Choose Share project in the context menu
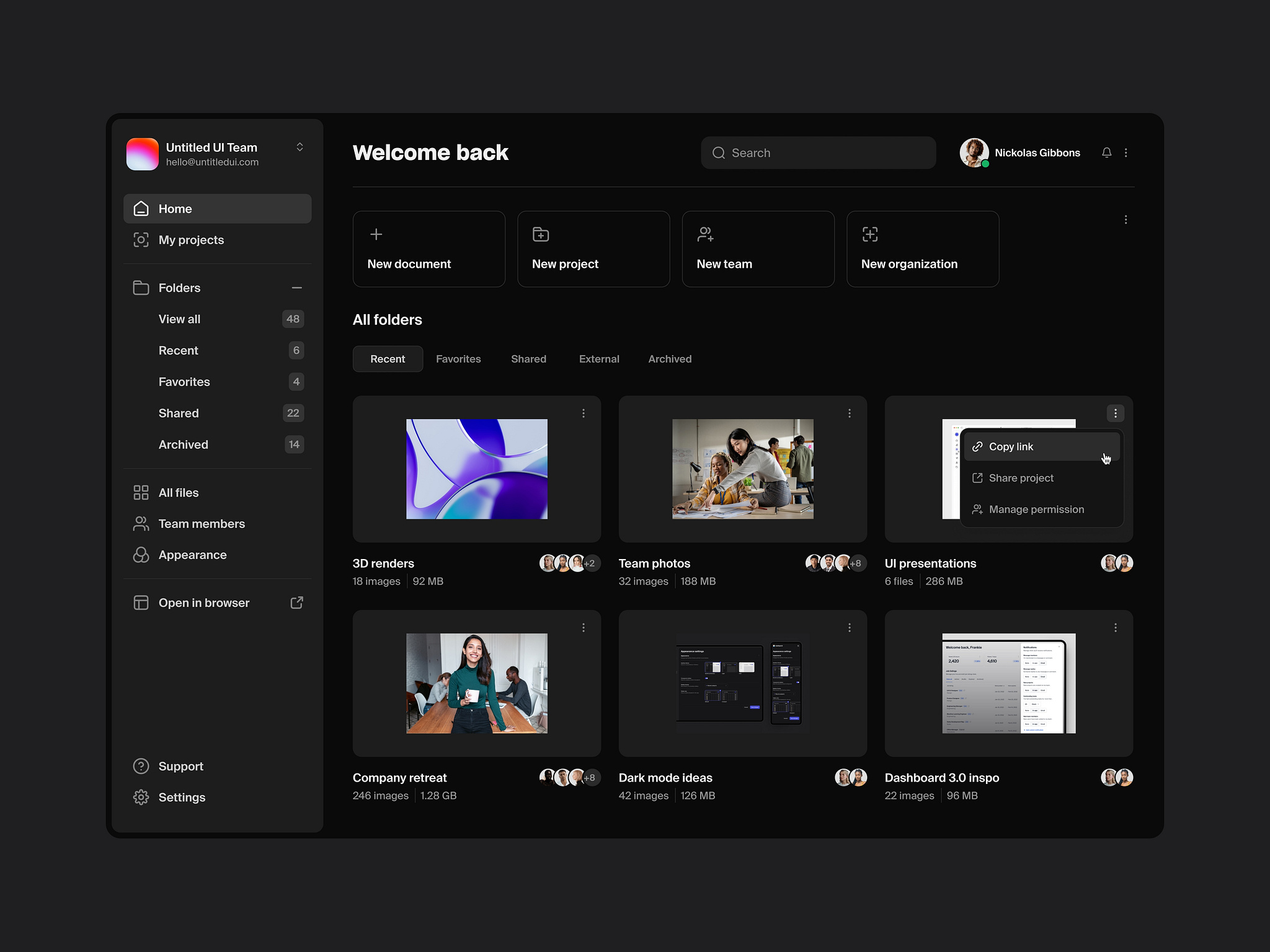This screenshot has height=952, width=1270. (1021, 478)
